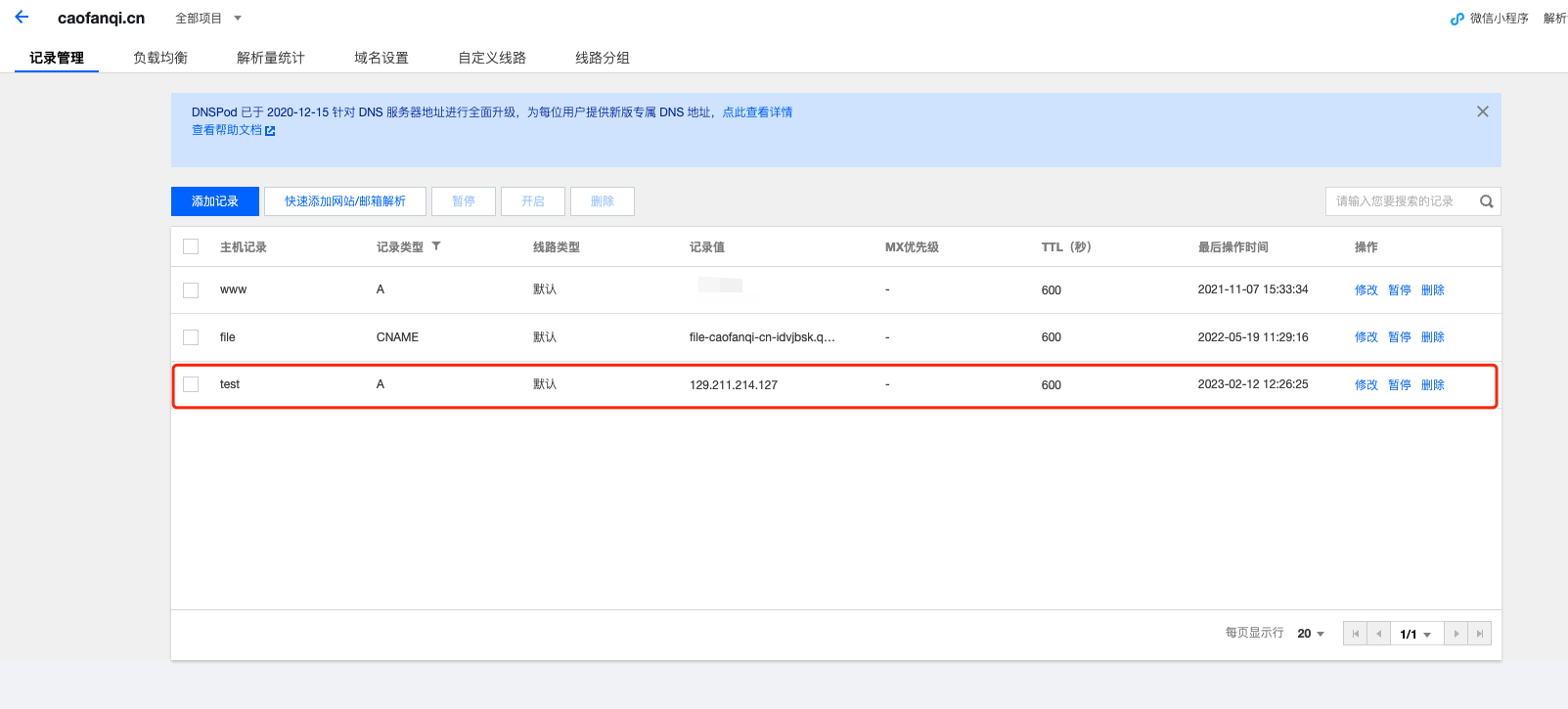
Task: Open the rows-per-page 20 dropdown
Action: 1311,634
